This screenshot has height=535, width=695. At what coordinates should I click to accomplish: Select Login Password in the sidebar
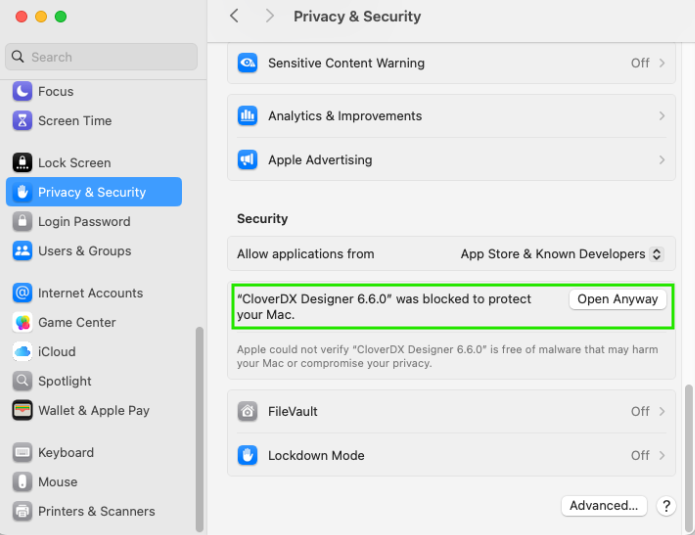[94, 221]
